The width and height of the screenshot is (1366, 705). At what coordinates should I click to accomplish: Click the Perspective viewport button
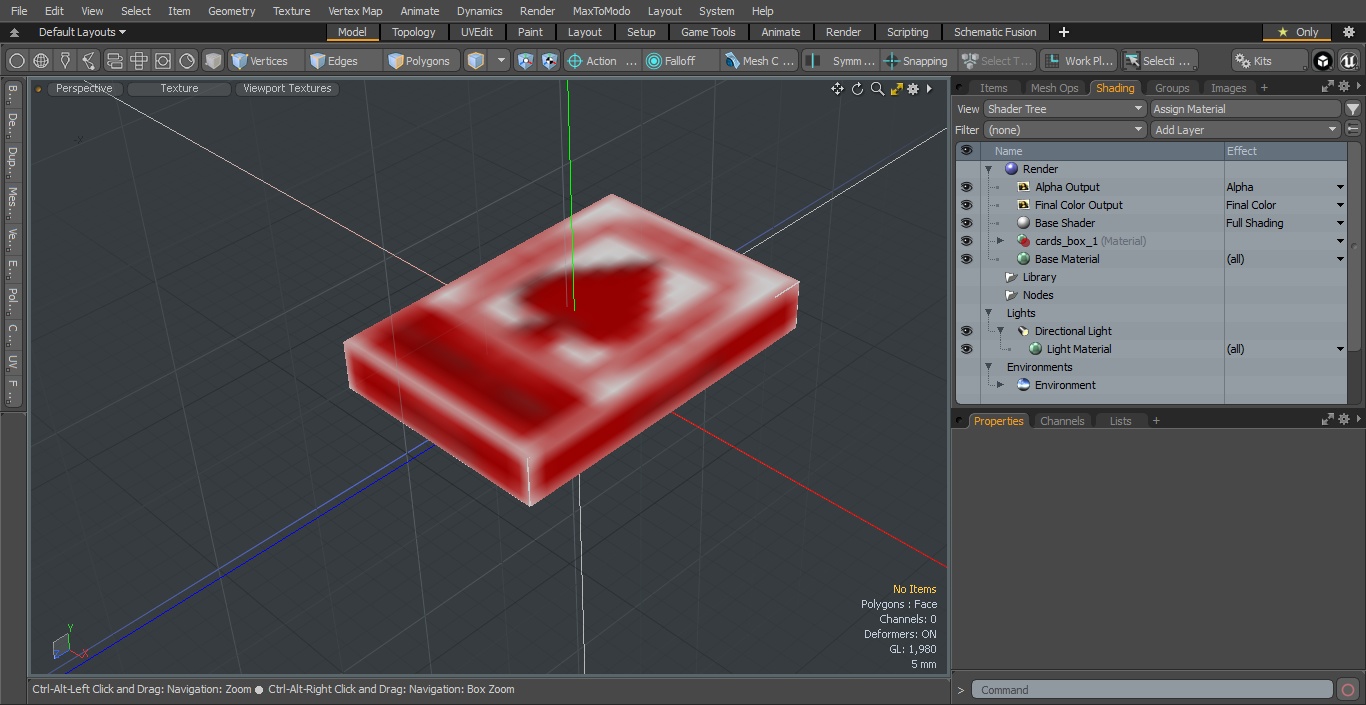click(84, 88)
